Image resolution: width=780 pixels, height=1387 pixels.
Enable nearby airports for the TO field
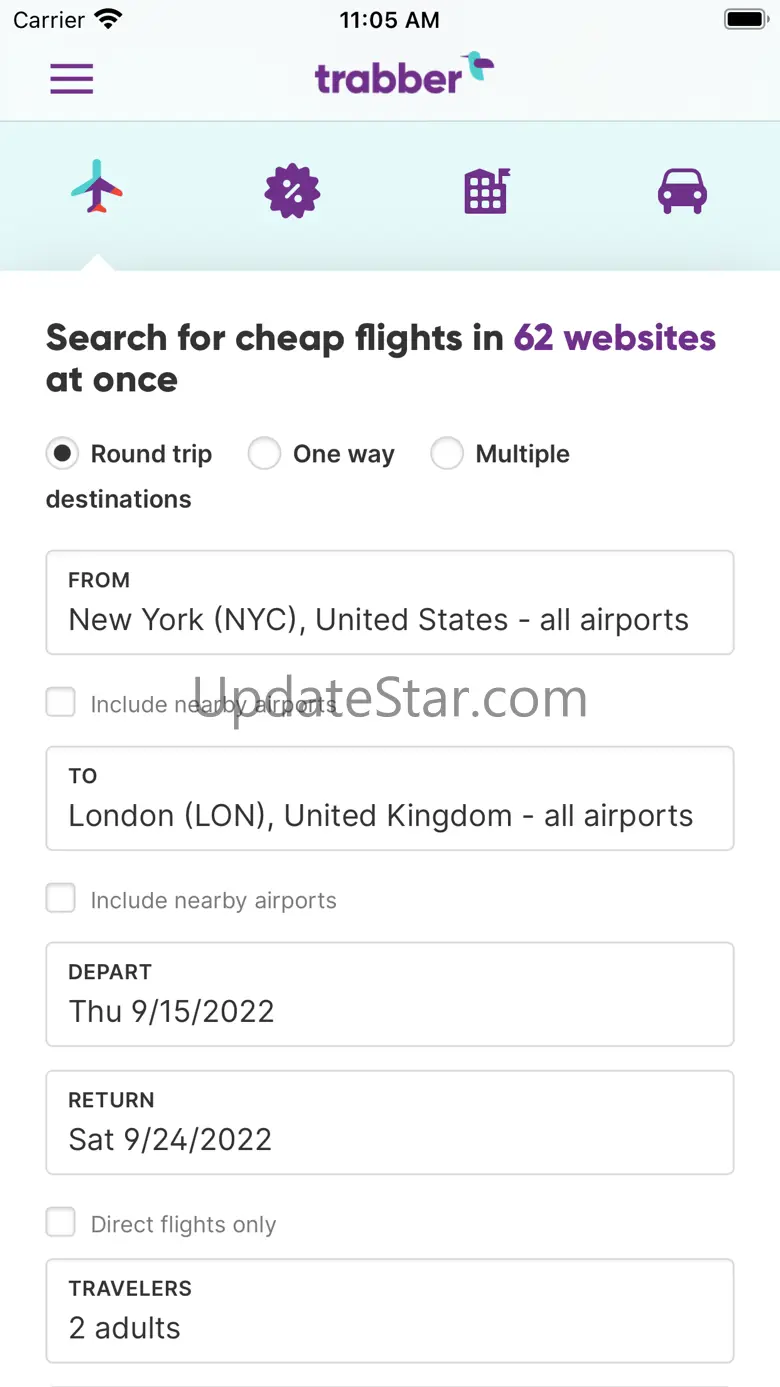pos(61,899)
